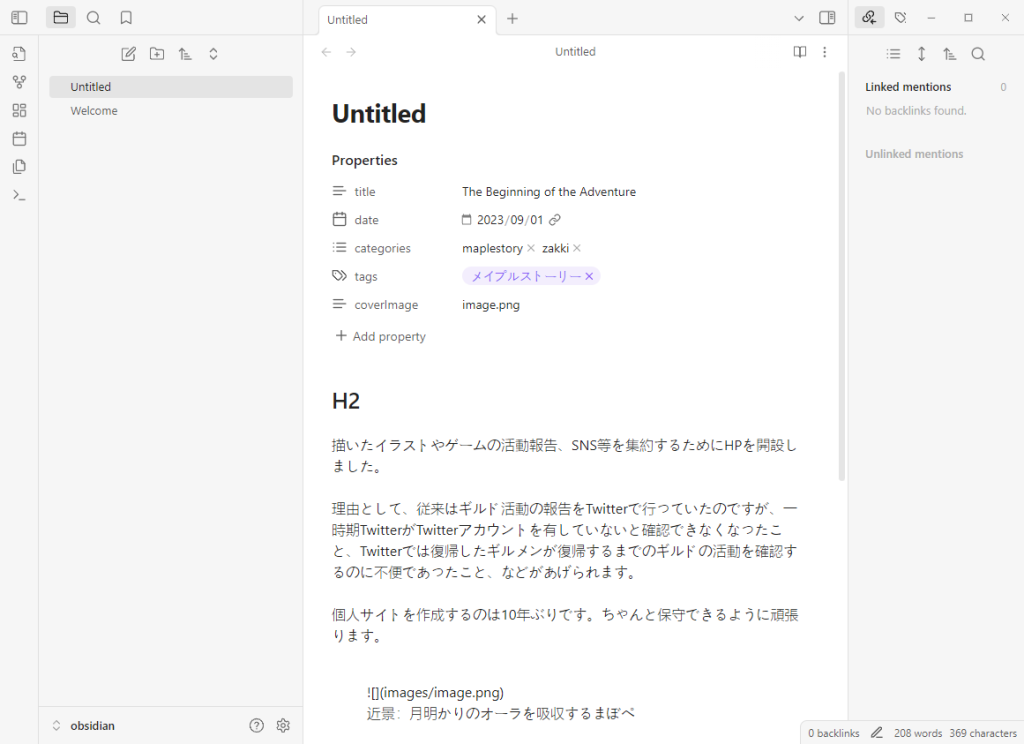Click the new note icon
The height and width of the screenshot is (744, 1024).
pyautogui.click(x=128, y=54)
